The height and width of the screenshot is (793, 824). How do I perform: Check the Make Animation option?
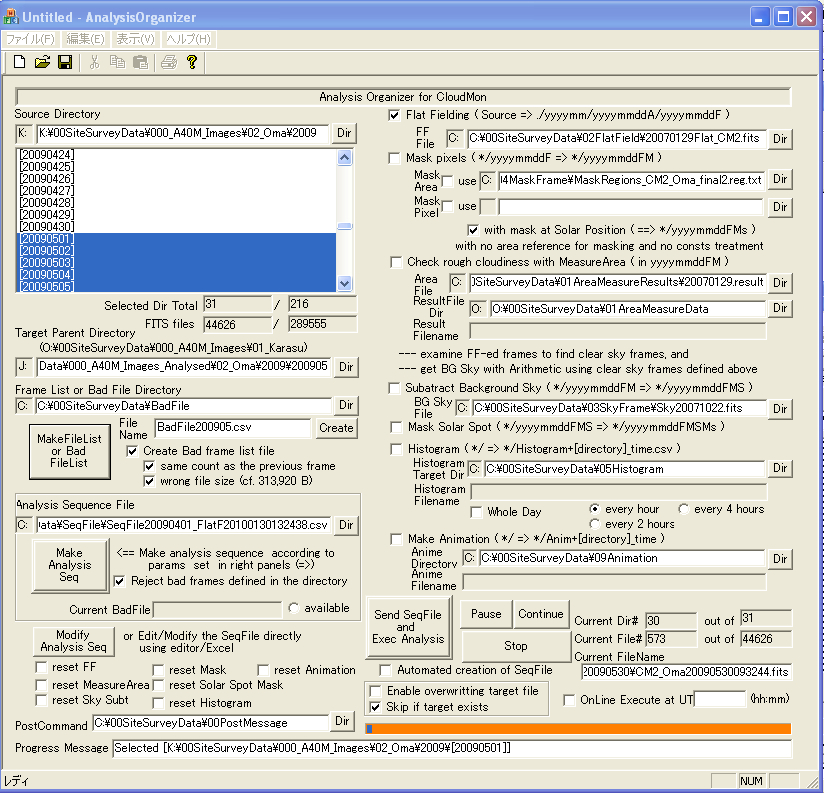(x=395, y=539)
